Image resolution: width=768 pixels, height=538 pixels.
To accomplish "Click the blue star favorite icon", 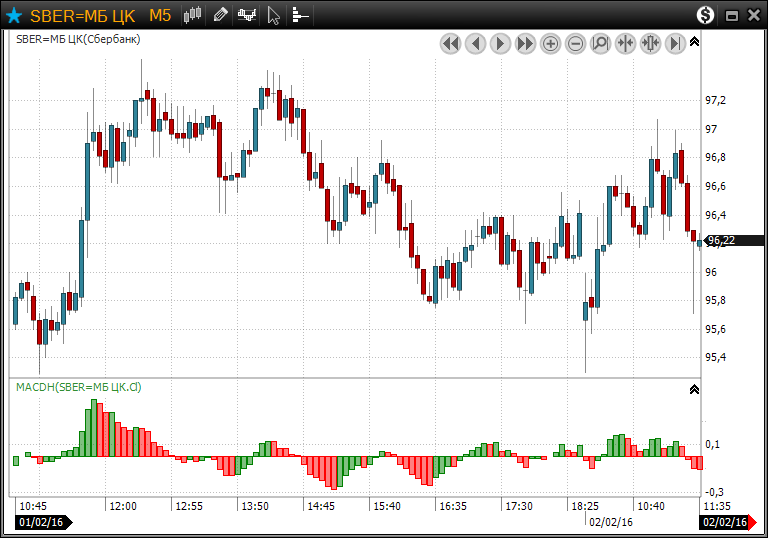I will (14, 15).
